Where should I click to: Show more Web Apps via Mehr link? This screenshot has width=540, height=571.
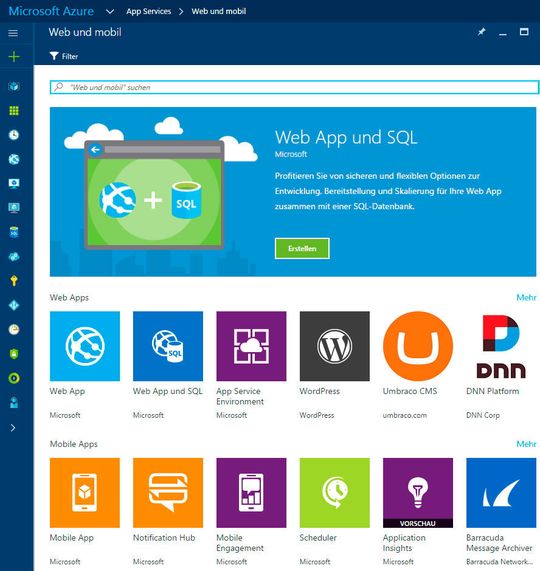pyautogui.click(x=526, y=298)
